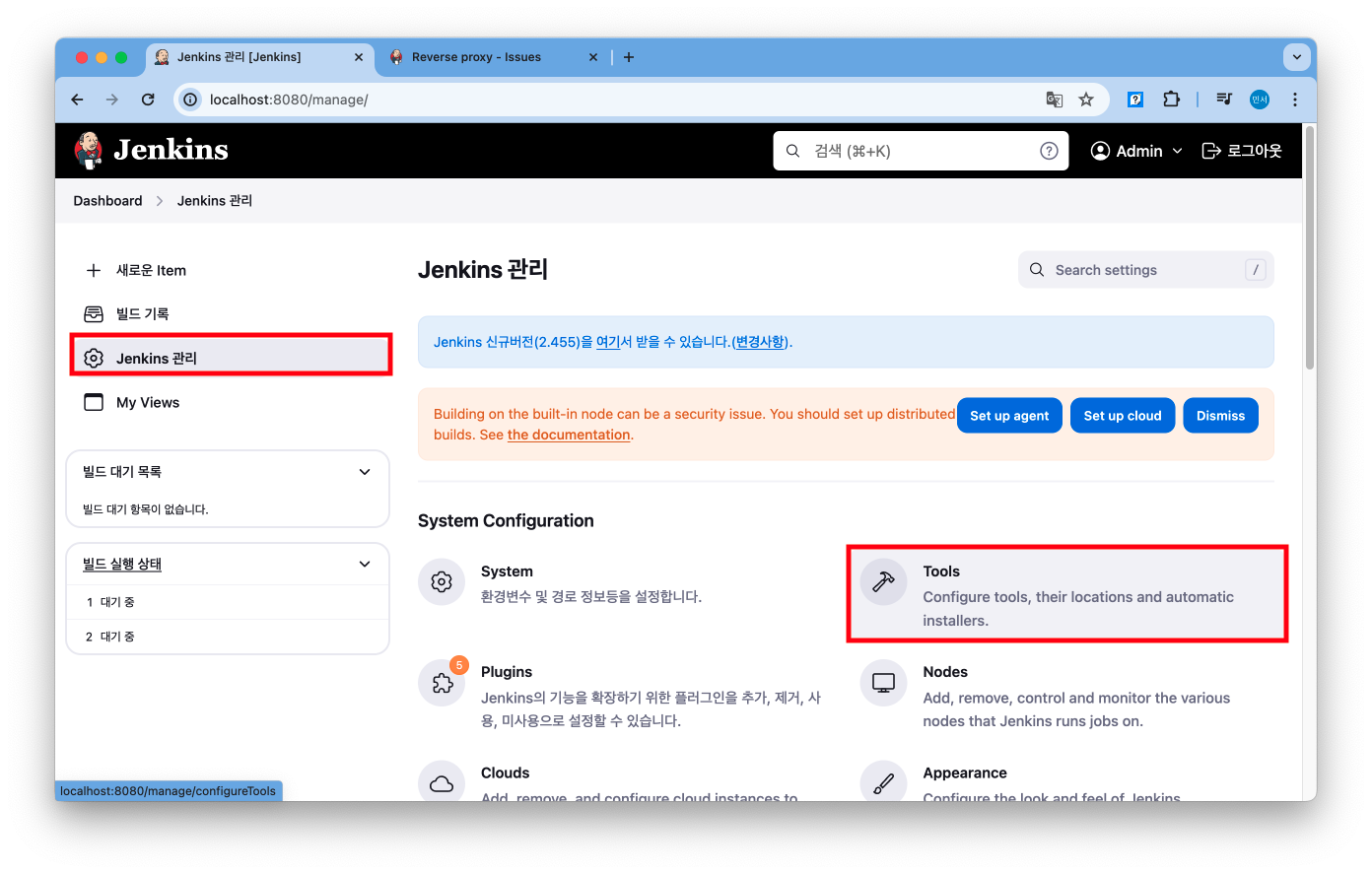
Task: Open the tab search dropdown arrow
Action: (x=1297, y=57)
